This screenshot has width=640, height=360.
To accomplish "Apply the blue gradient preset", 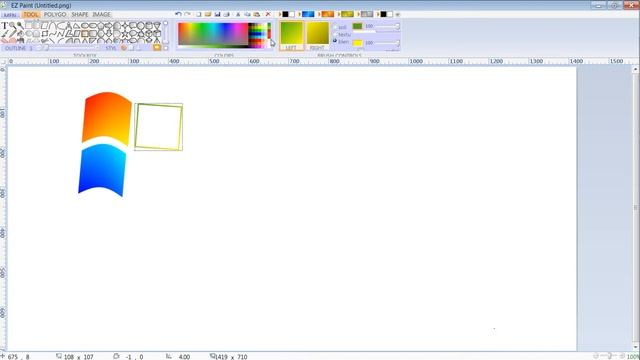I will pos(308,14).
